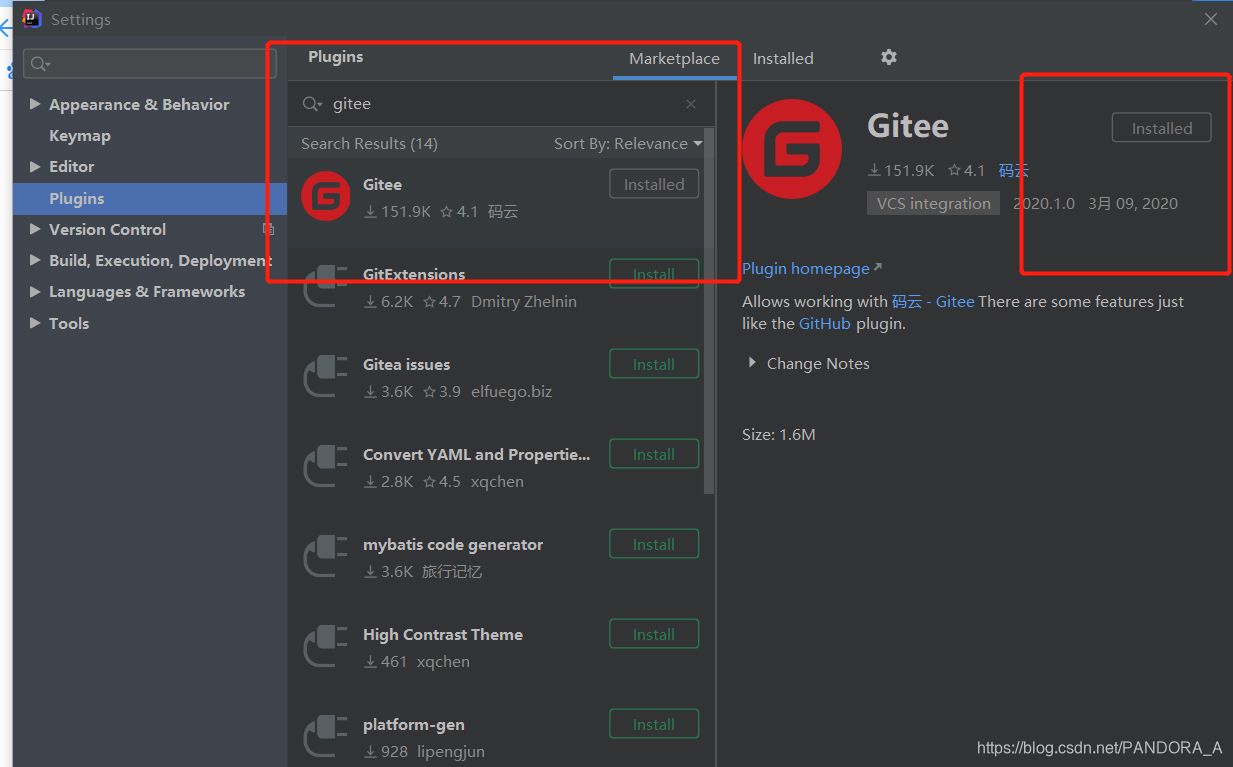
Task: Open the GitHub plugin link
Action: pos(825,323)
